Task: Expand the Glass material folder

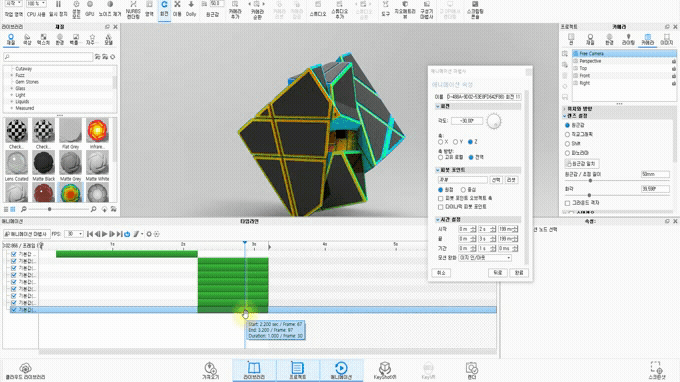Action: [x=12, y=88]
